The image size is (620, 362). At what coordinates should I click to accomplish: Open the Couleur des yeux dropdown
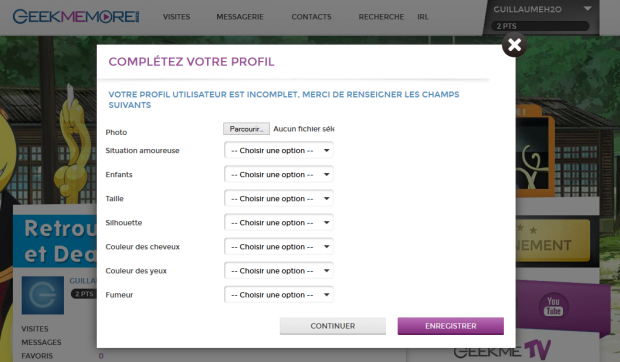279,271
